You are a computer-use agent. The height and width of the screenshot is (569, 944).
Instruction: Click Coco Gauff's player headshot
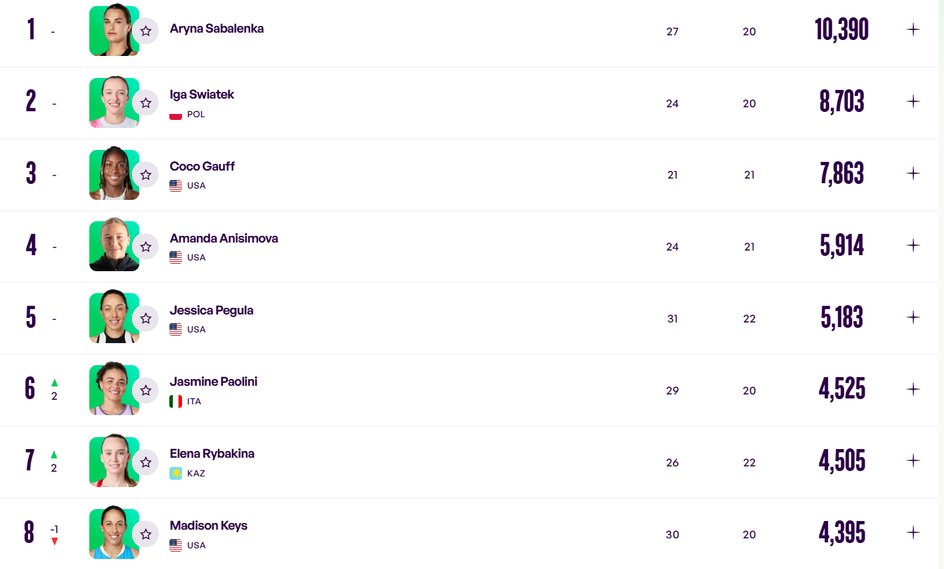pos(113,173)
